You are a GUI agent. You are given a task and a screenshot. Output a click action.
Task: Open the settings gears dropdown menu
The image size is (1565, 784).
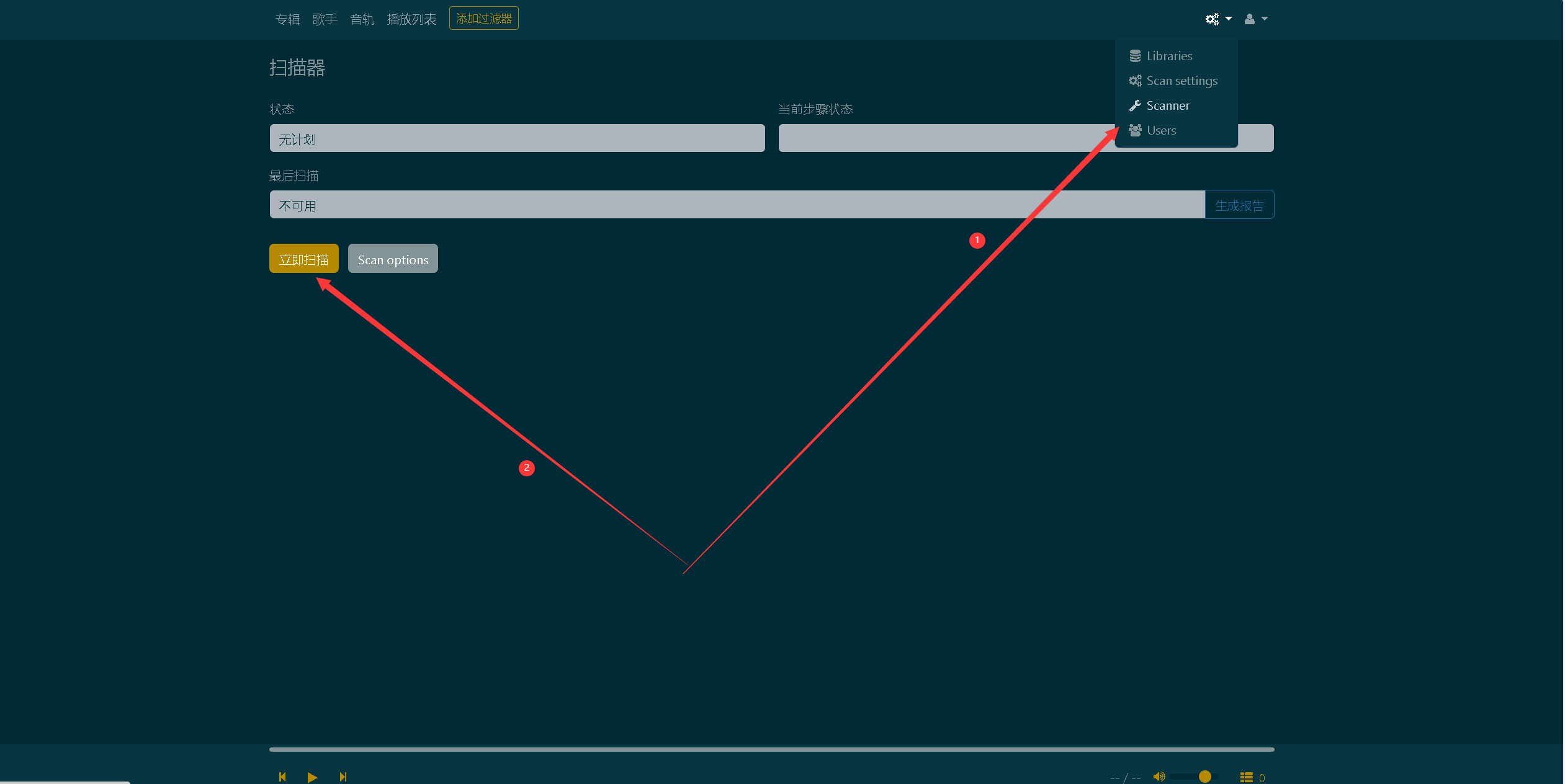pyautogui.click(x=1218, y=19)
